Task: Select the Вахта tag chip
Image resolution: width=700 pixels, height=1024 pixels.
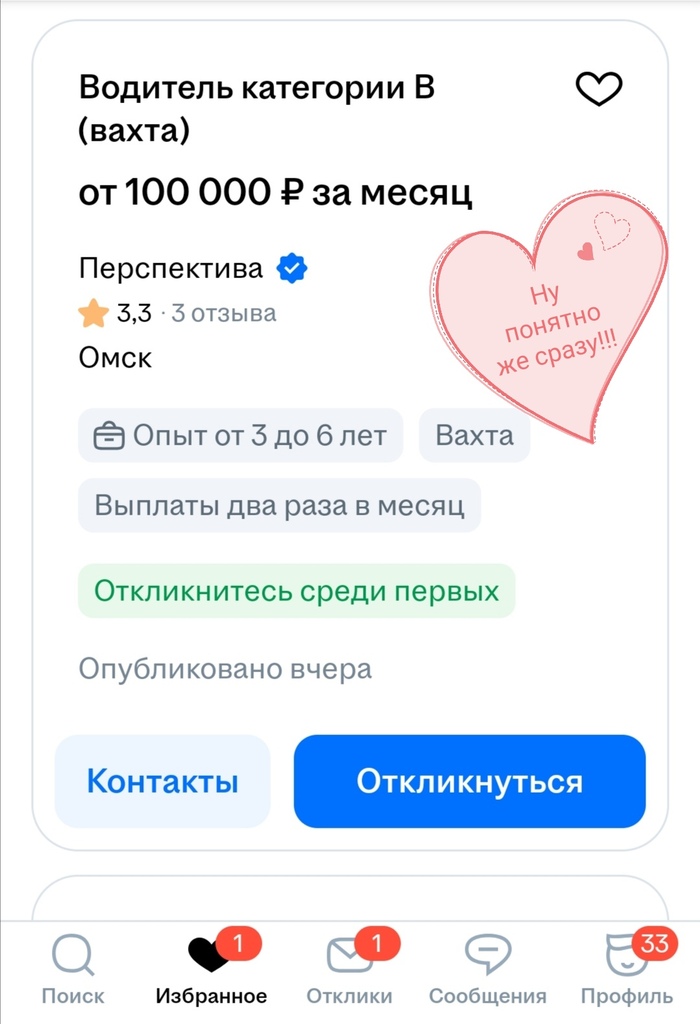Action: 474,436
